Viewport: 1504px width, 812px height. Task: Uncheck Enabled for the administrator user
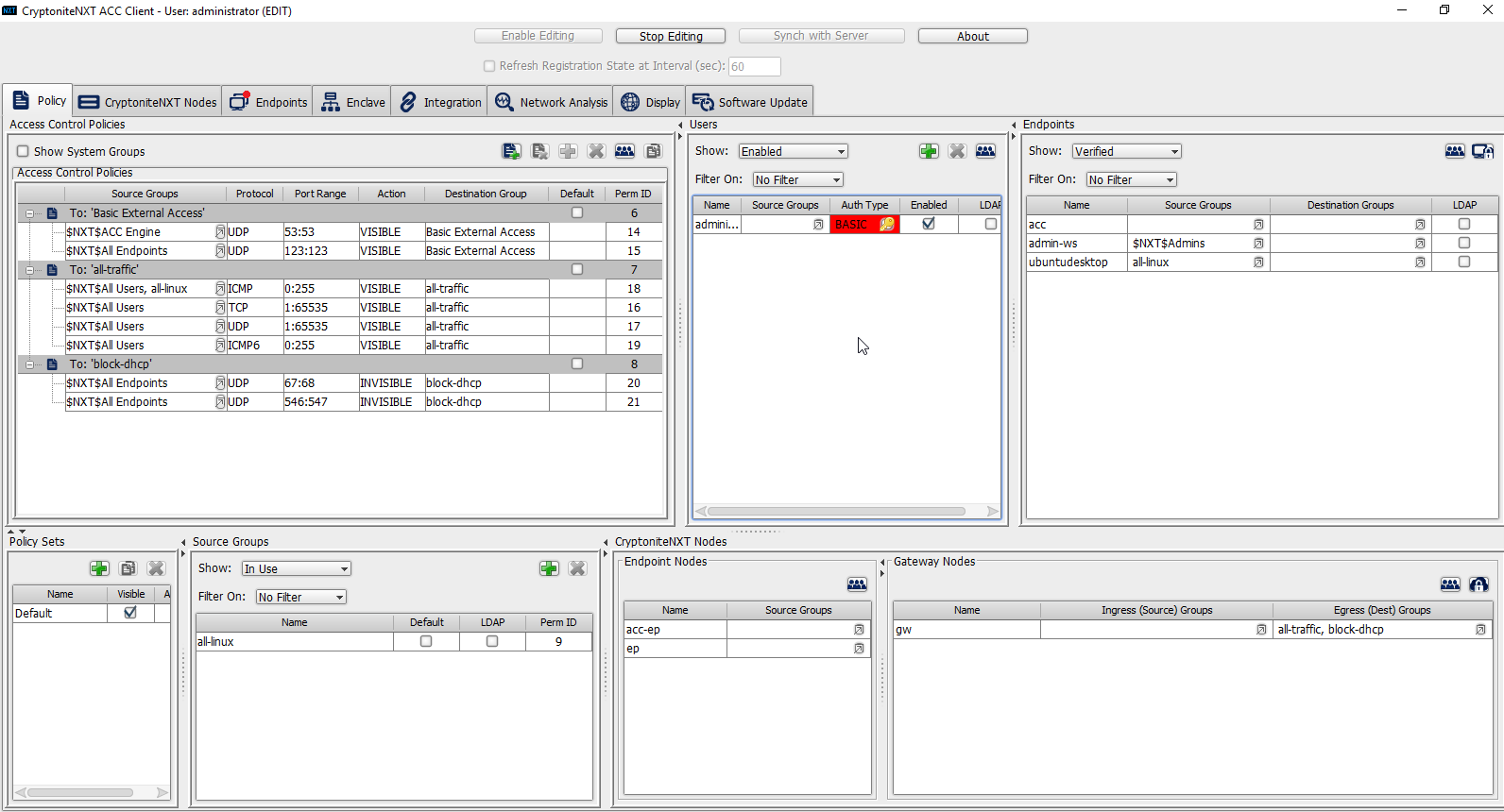[x=929, y=224]
